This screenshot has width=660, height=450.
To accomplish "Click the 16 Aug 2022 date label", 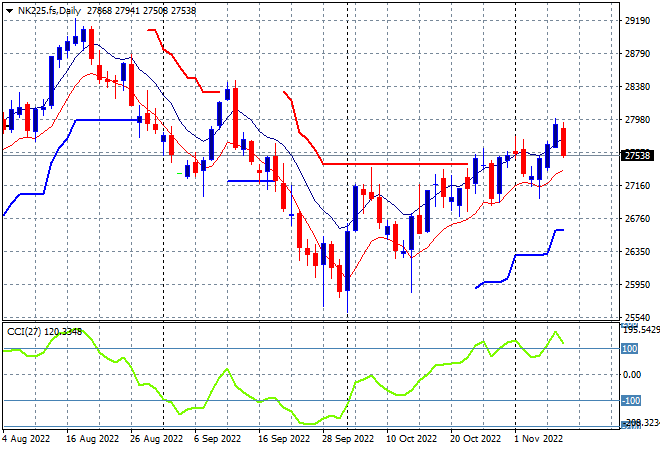I will click(93, 439).
